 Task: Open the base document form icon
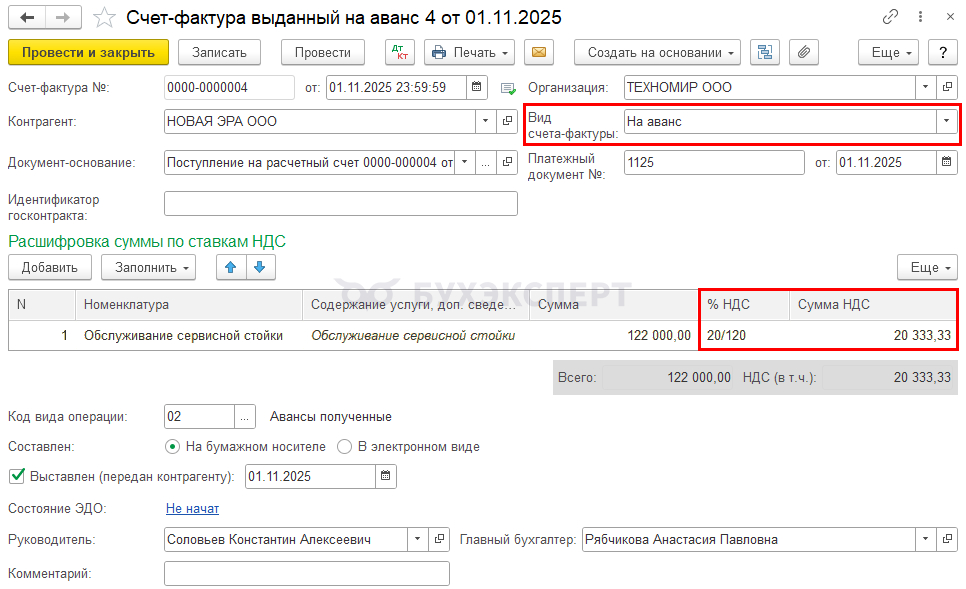507,163
